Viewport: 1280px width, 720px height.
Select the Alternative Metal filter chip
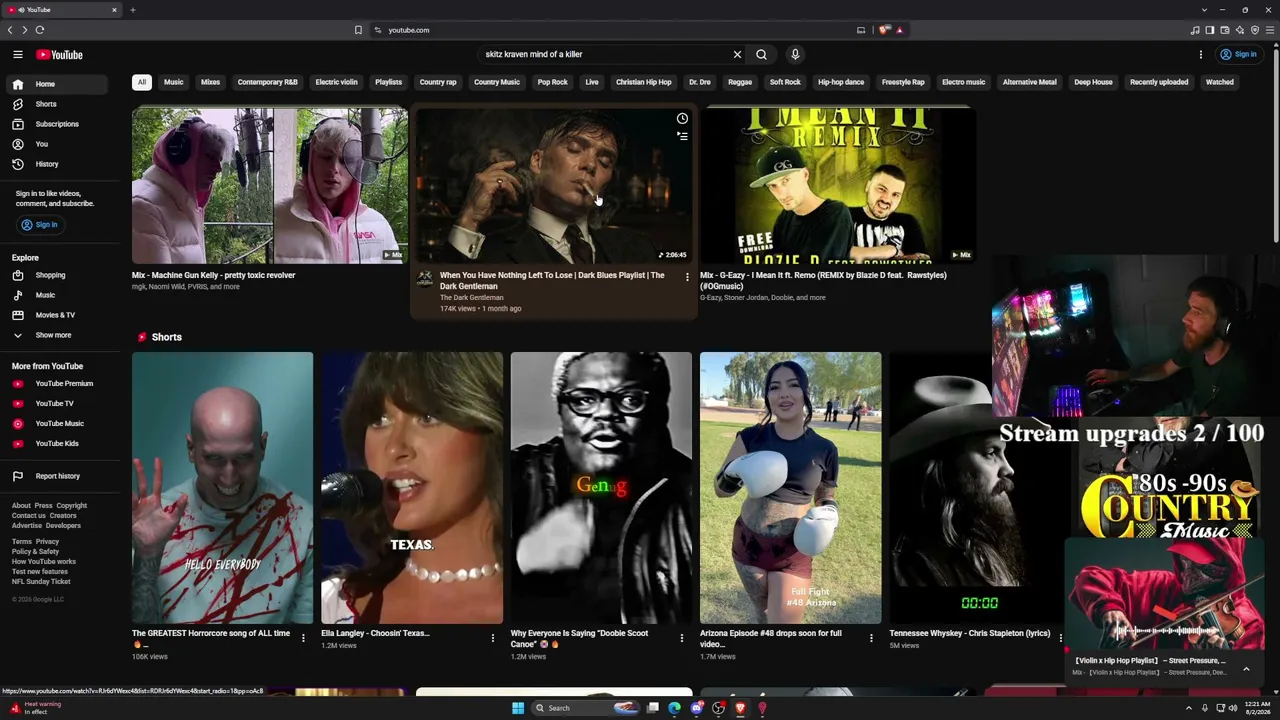point(1029,82)
